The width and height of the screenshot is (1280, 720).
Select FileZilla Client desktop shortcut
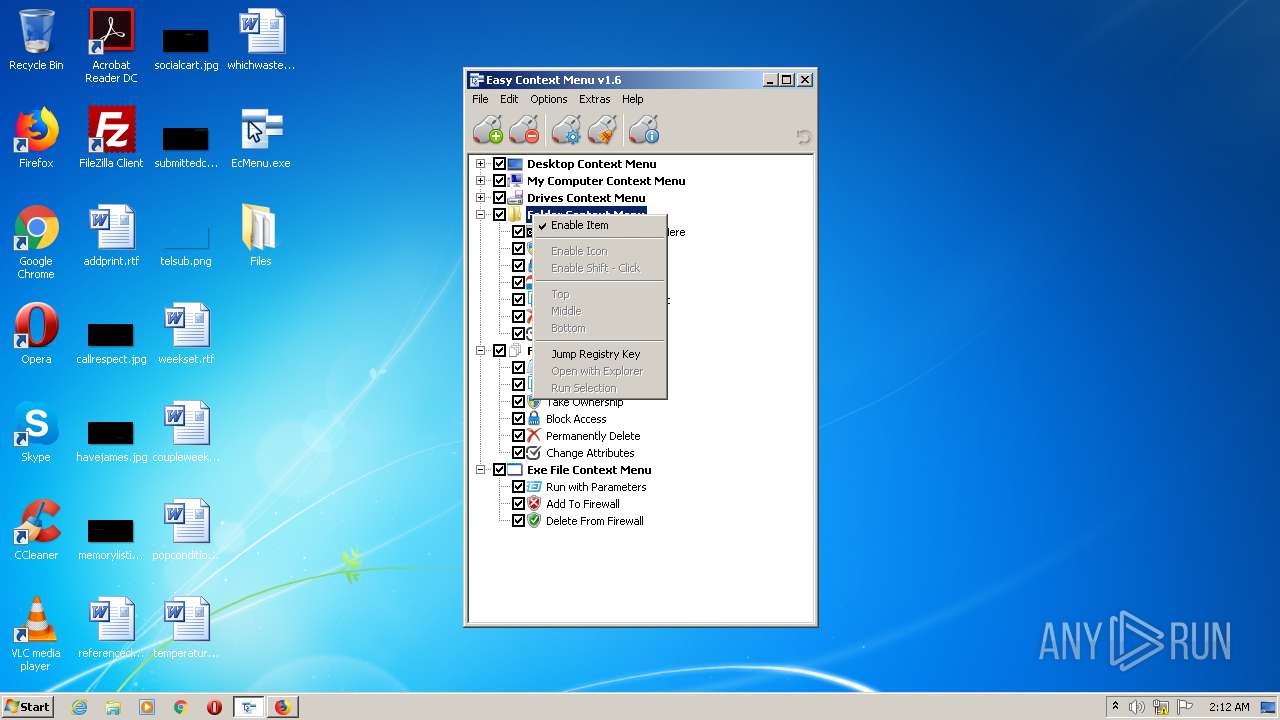pos(111,139)
